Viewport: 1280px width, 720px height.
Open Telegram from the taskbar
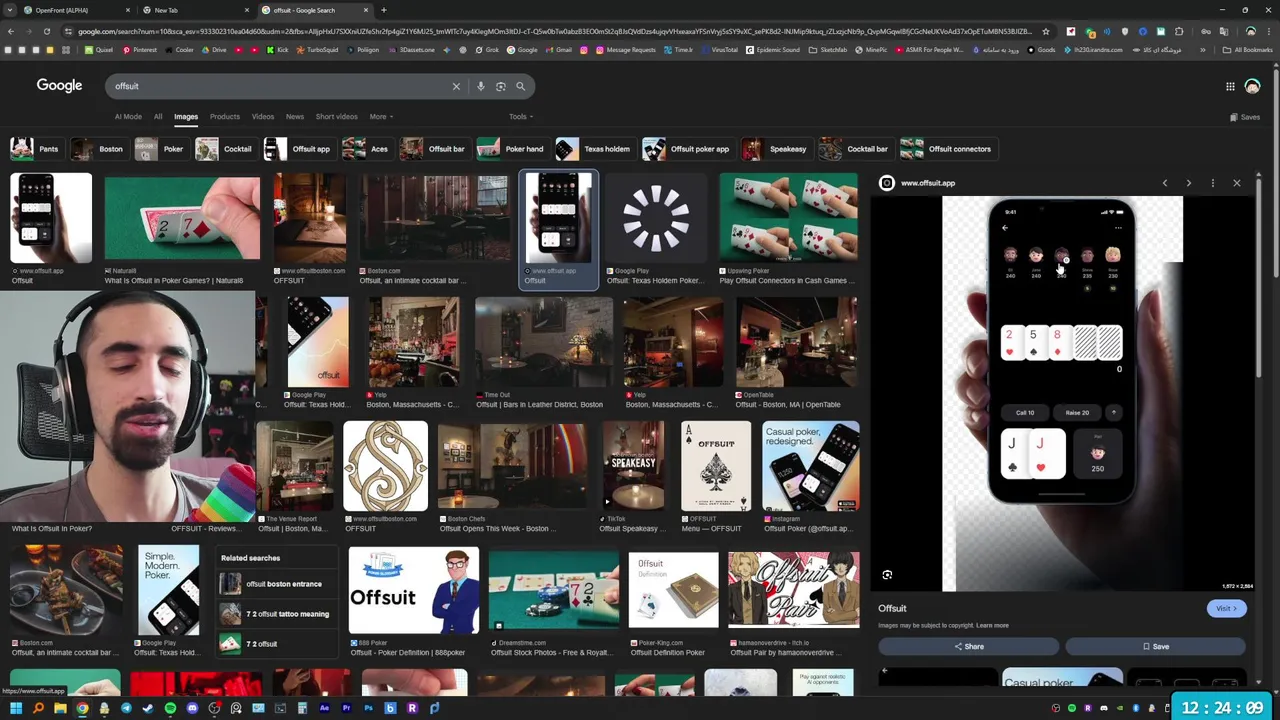[126, 708]
